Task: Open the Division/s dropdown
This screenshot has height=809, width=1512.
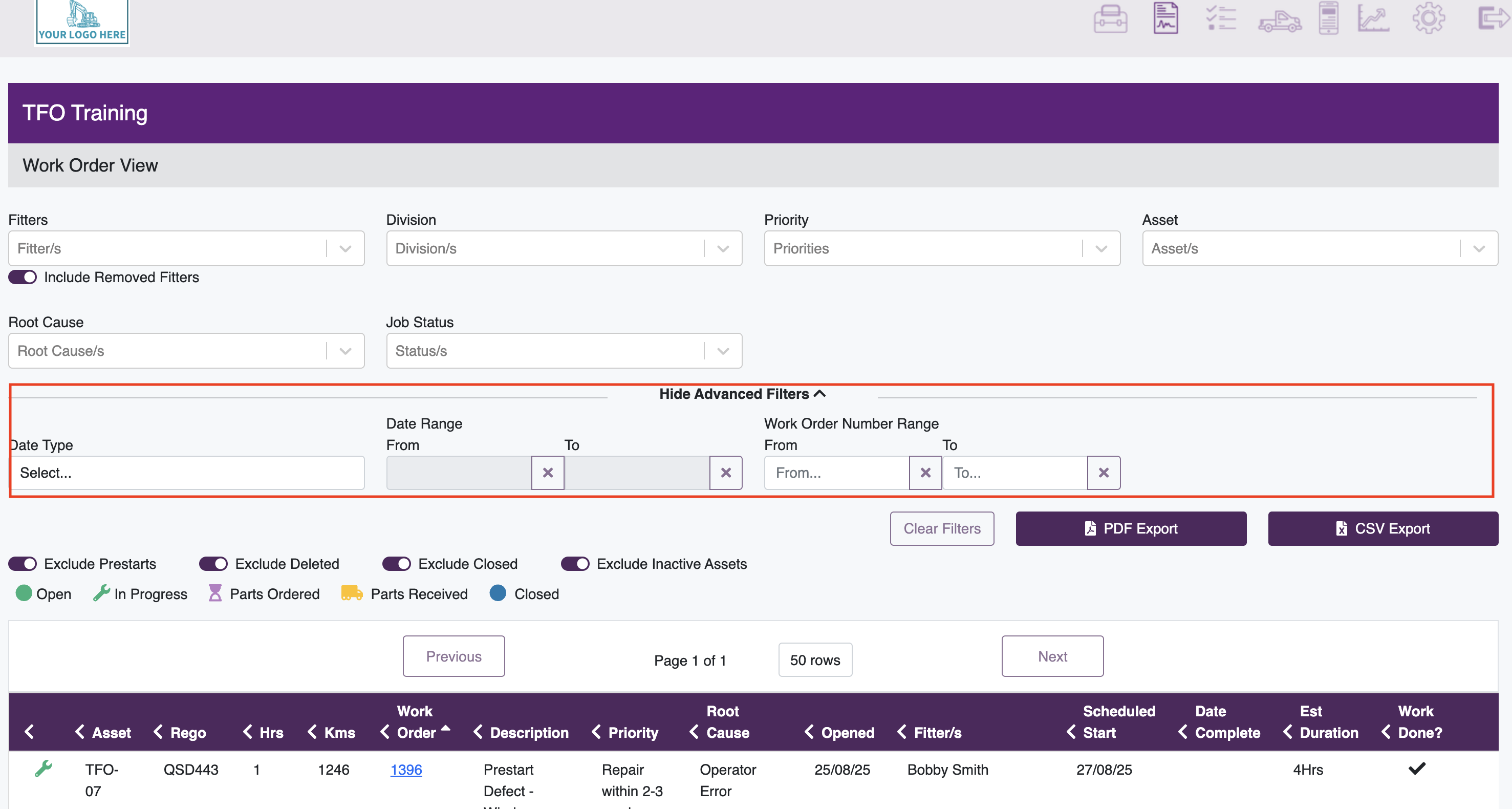Action: (564, 248)
